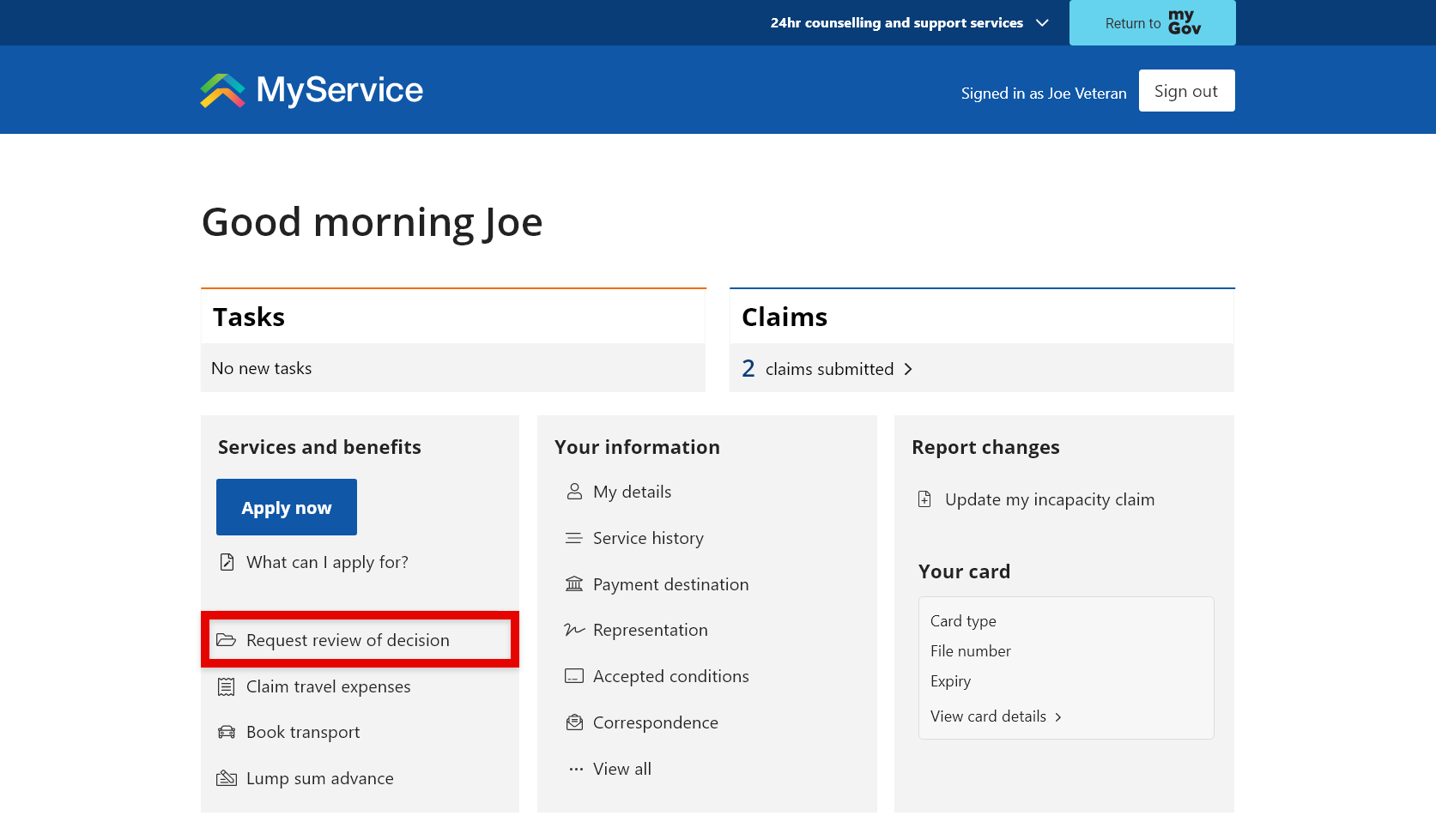Switch to the Tasks section
Image resolution: width=1436 pixels, height=840 pixels.
coord(248,317)
